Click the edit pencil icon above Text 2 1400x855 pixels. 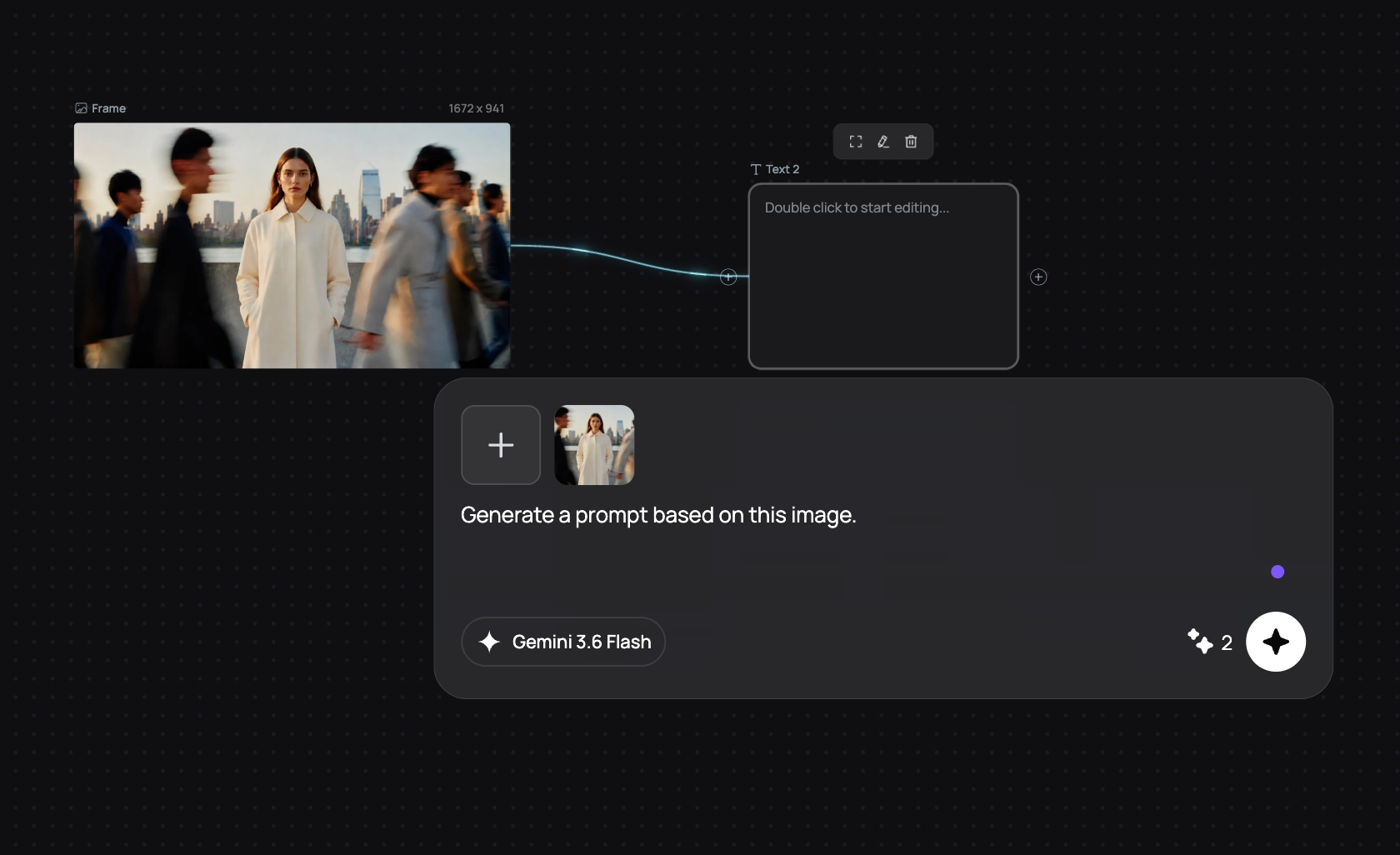coord(883,142)
